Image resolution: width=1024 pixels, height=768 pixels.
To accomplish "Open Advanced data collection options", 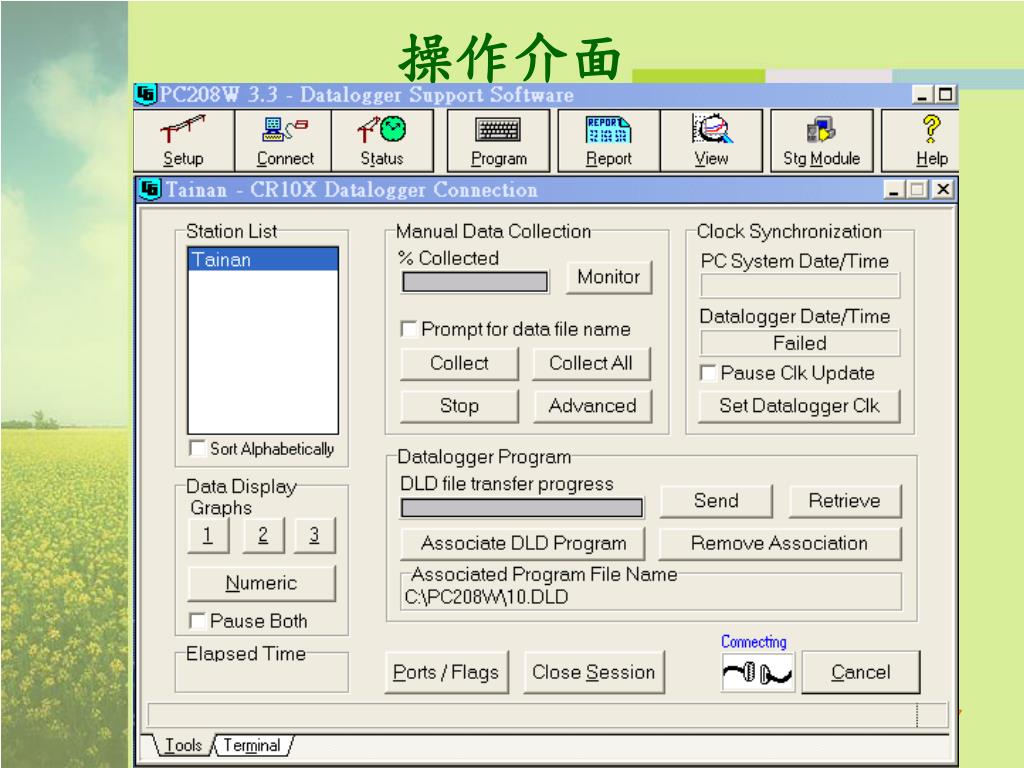I will click(x=592, y=406).
